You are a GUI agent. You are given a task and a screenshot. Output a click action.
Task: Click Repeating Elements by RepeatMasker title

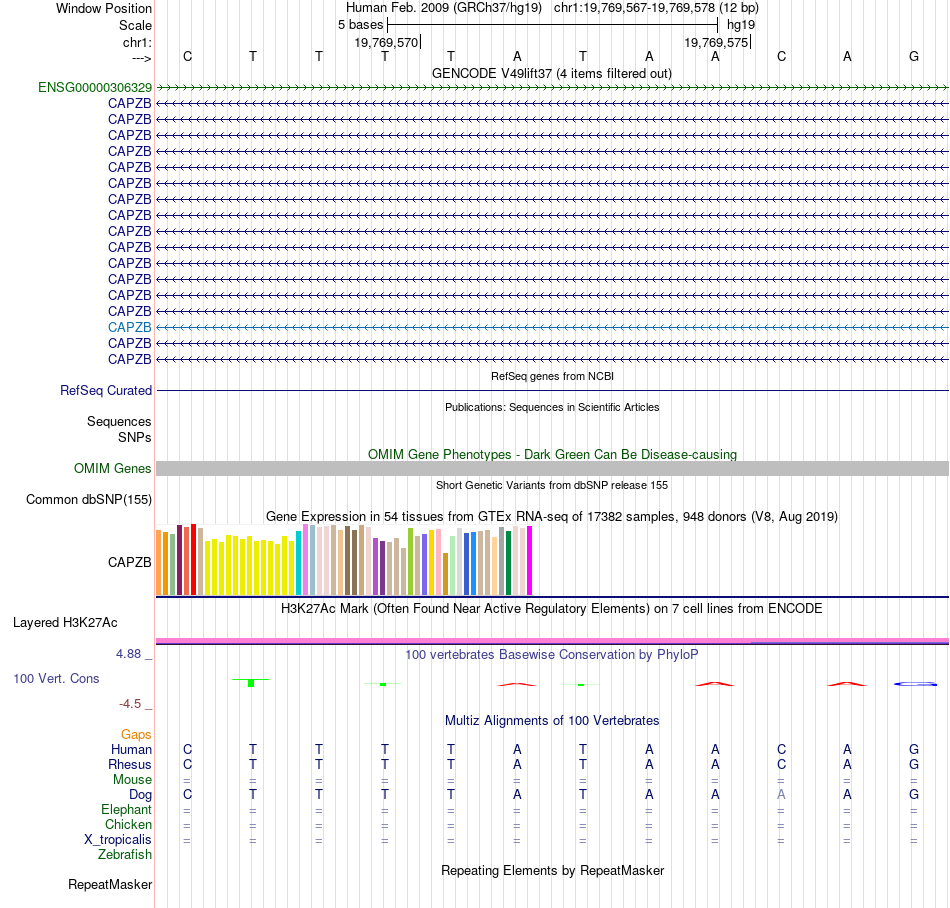point(553,870)
